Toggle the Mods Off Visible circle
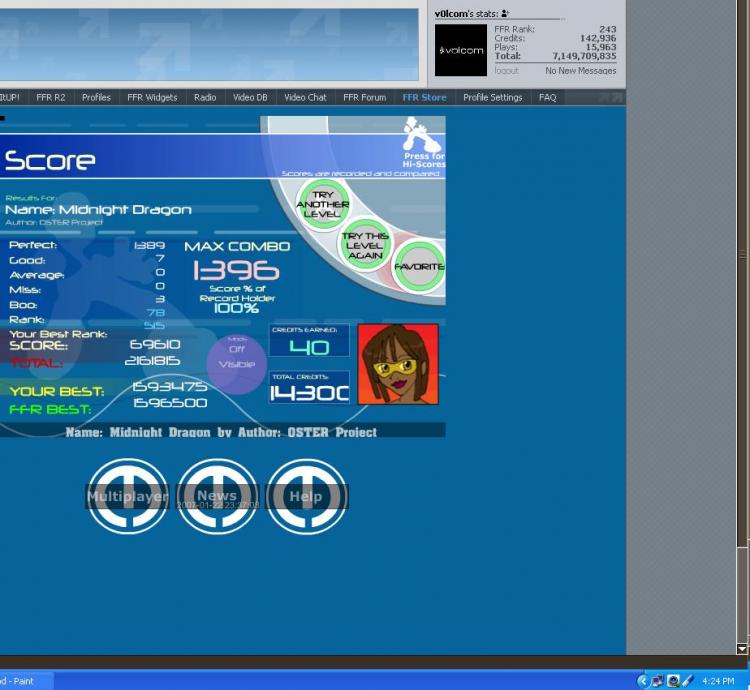750x690 pixels. (x=236, y=358)
